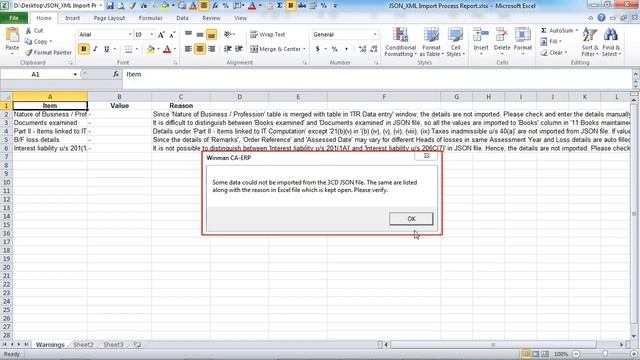Screen dimensions: 640x360
Task: Open the Borders dropdown arrow
Action: click(136, 49)
